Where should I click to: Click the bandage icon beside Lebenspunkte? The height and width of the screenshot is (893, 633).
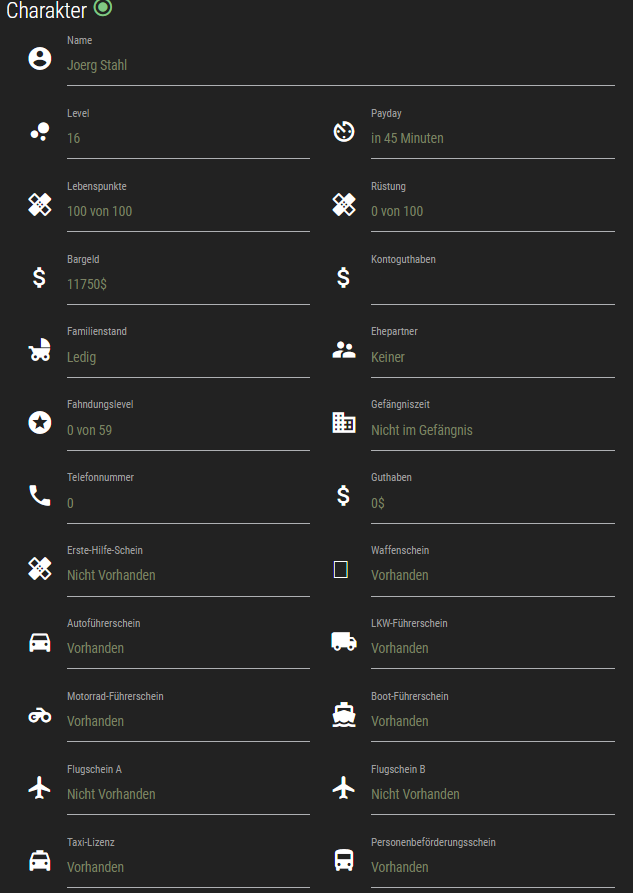(39, 205)
